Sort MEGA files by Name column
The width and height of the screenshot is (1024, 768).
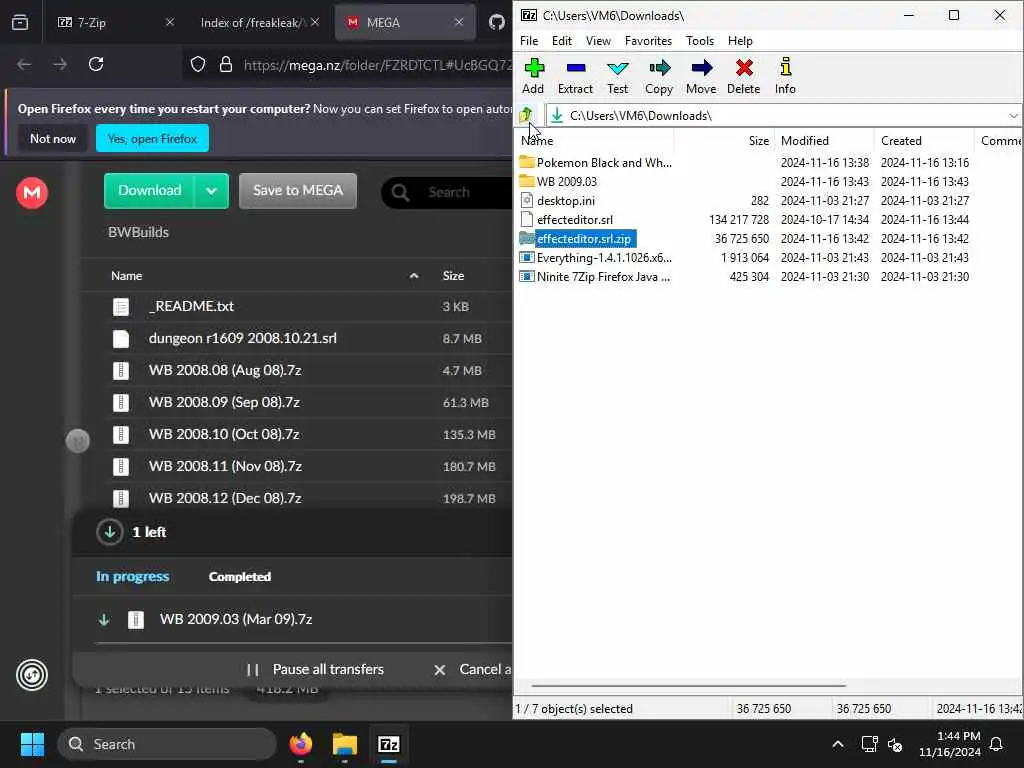pos(127,276)
